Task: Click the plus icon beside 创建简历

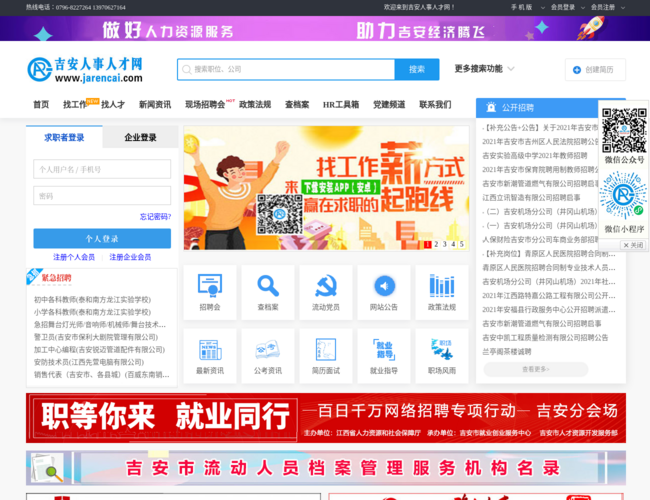Action: coord(577,70)
